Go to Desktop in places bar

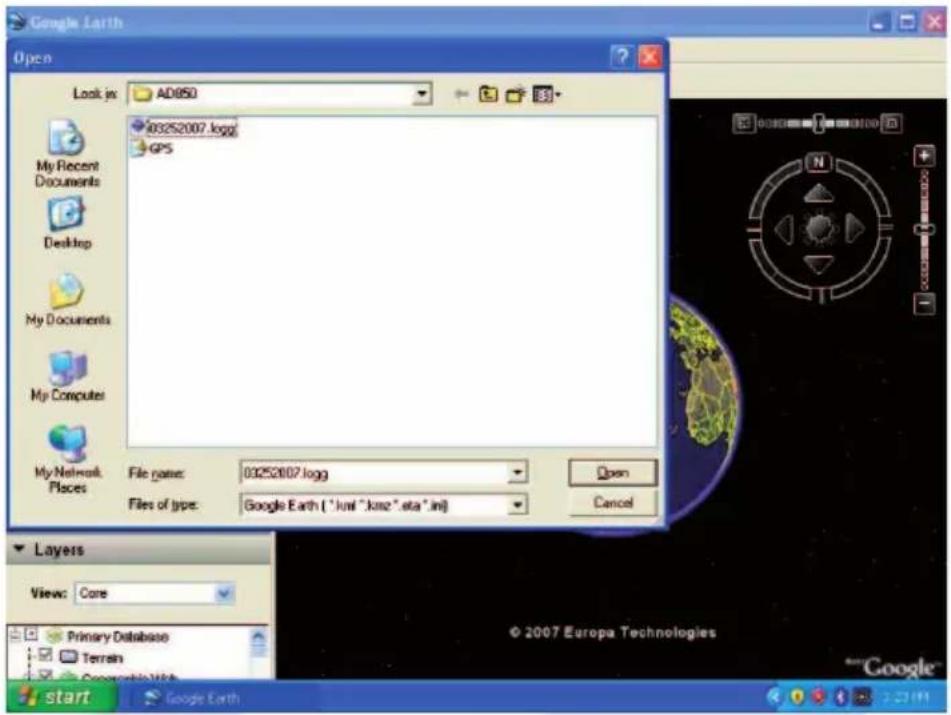coord(67,223)
